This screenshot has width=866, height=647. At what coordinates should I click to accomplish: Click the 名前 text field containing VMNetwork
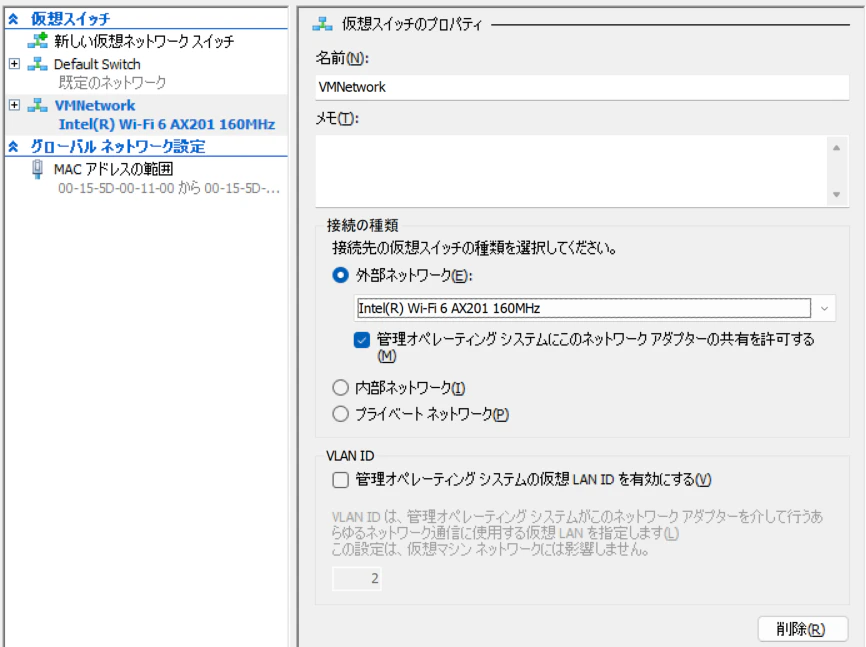(x=582, y=87)
